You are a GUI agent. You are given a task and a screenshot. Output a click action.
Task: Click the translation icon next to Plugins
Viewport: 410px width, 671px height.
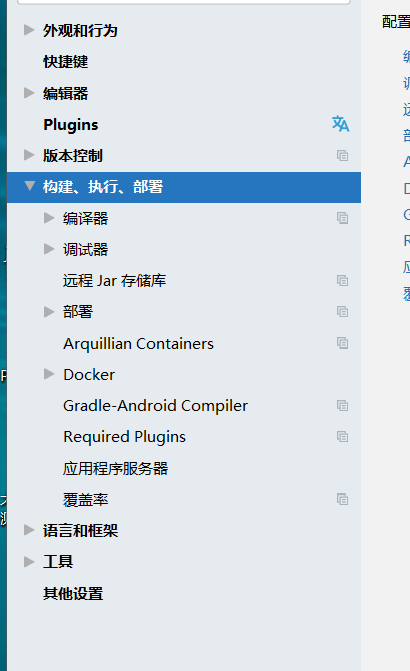click(x=341, y=124)
